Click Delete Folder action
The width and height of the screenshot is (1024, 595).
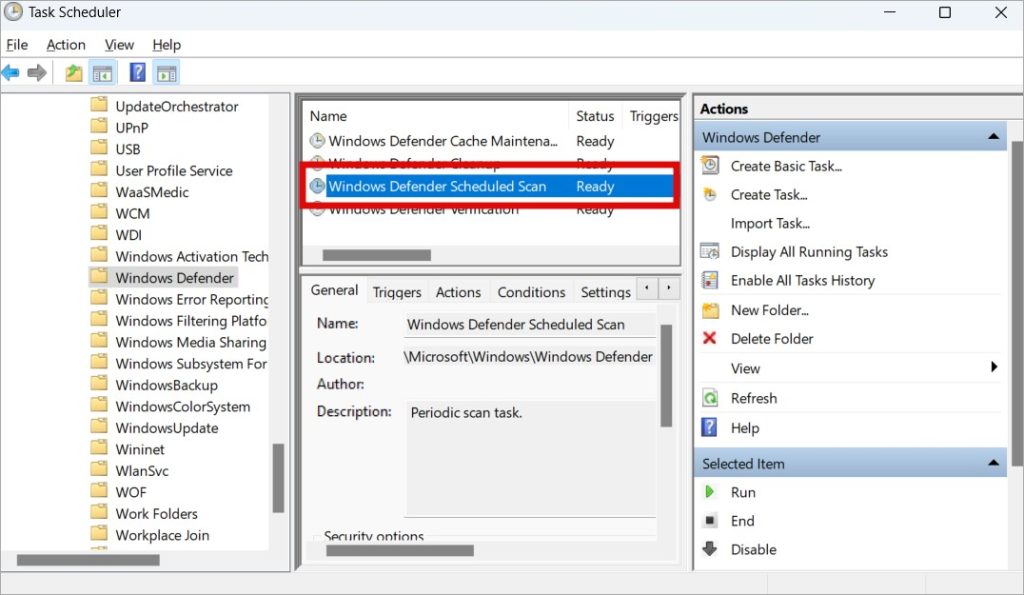772,338
